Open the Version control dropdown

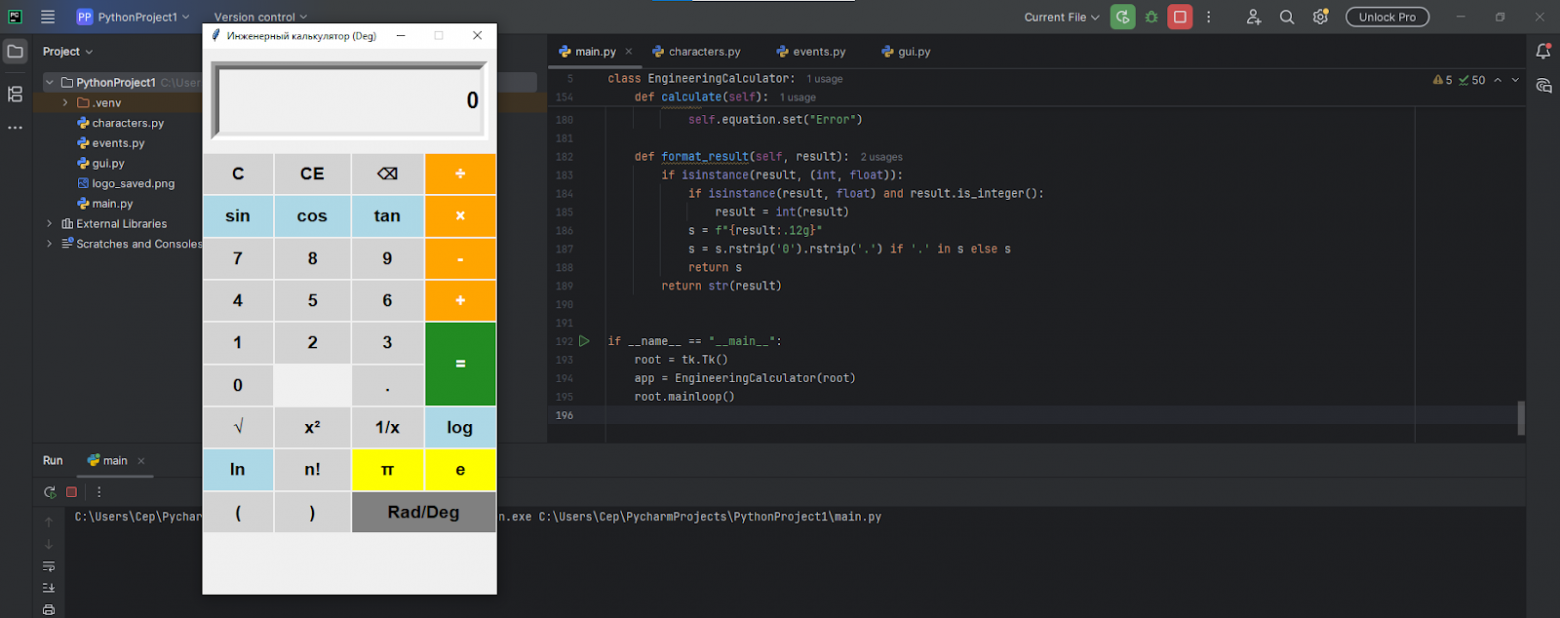(260, 17)
